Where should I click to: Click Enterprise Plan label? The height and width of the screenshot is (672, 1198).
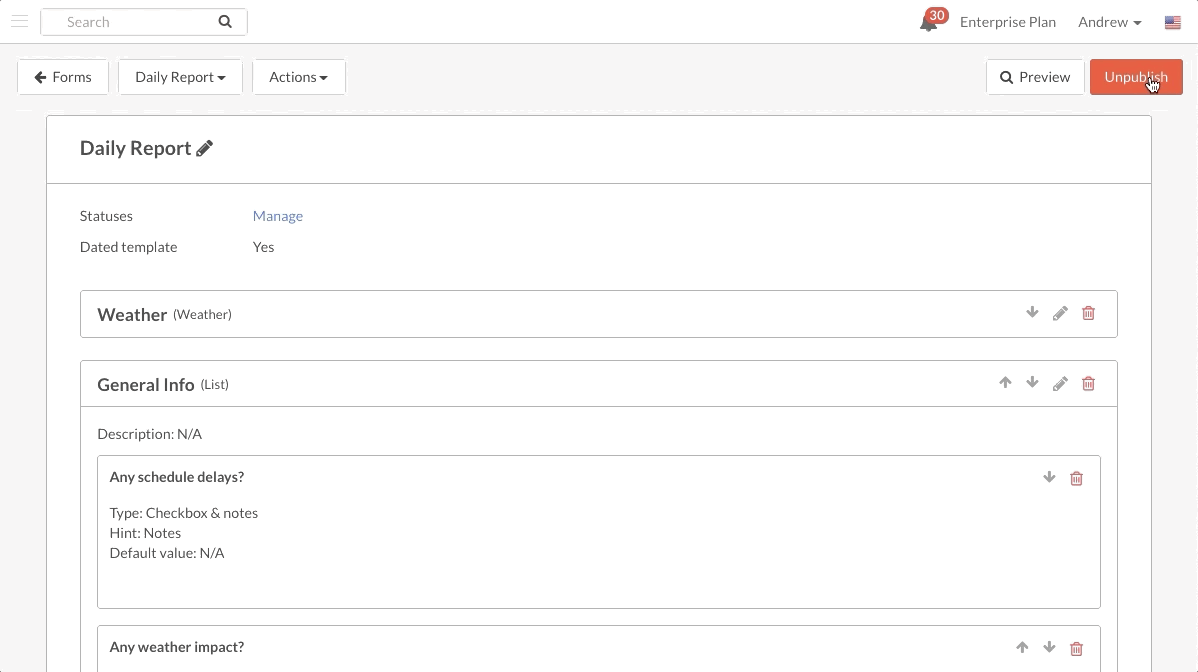click(x=1008, y=22)
